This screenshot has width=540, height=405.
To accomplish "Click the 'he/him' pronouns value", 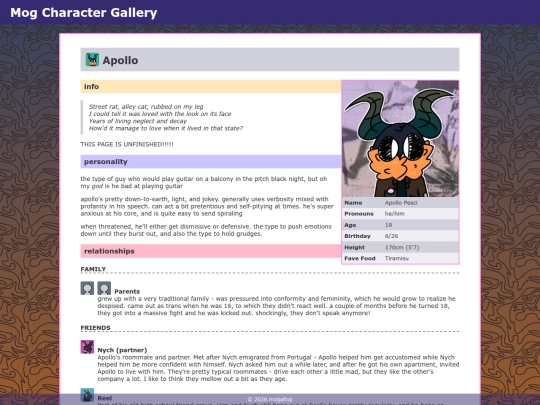I will pos(395,214).
